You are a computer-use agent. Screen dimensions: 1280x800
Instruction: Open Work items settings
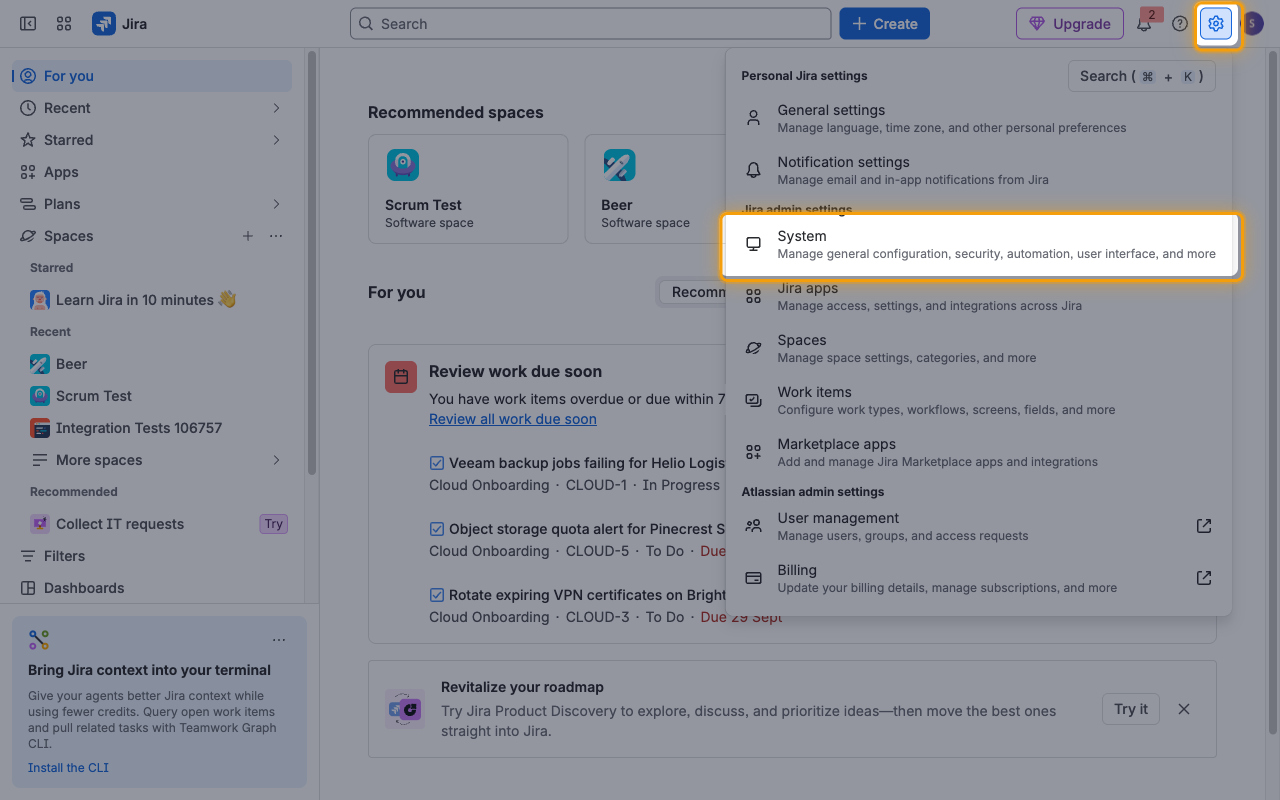[x=979, y=400]
